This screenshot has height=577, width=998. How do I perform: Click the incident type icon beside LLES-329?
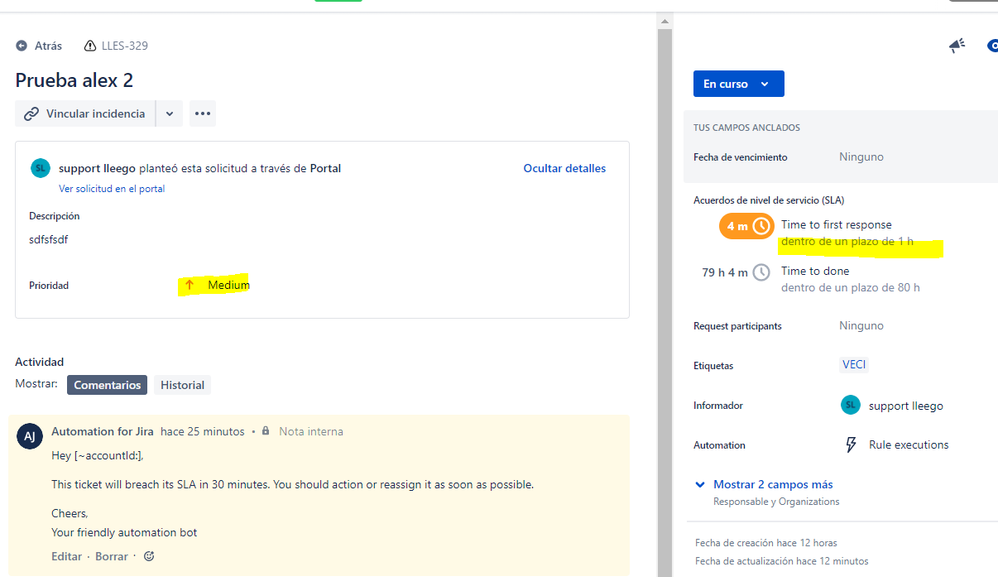point(90,46)
